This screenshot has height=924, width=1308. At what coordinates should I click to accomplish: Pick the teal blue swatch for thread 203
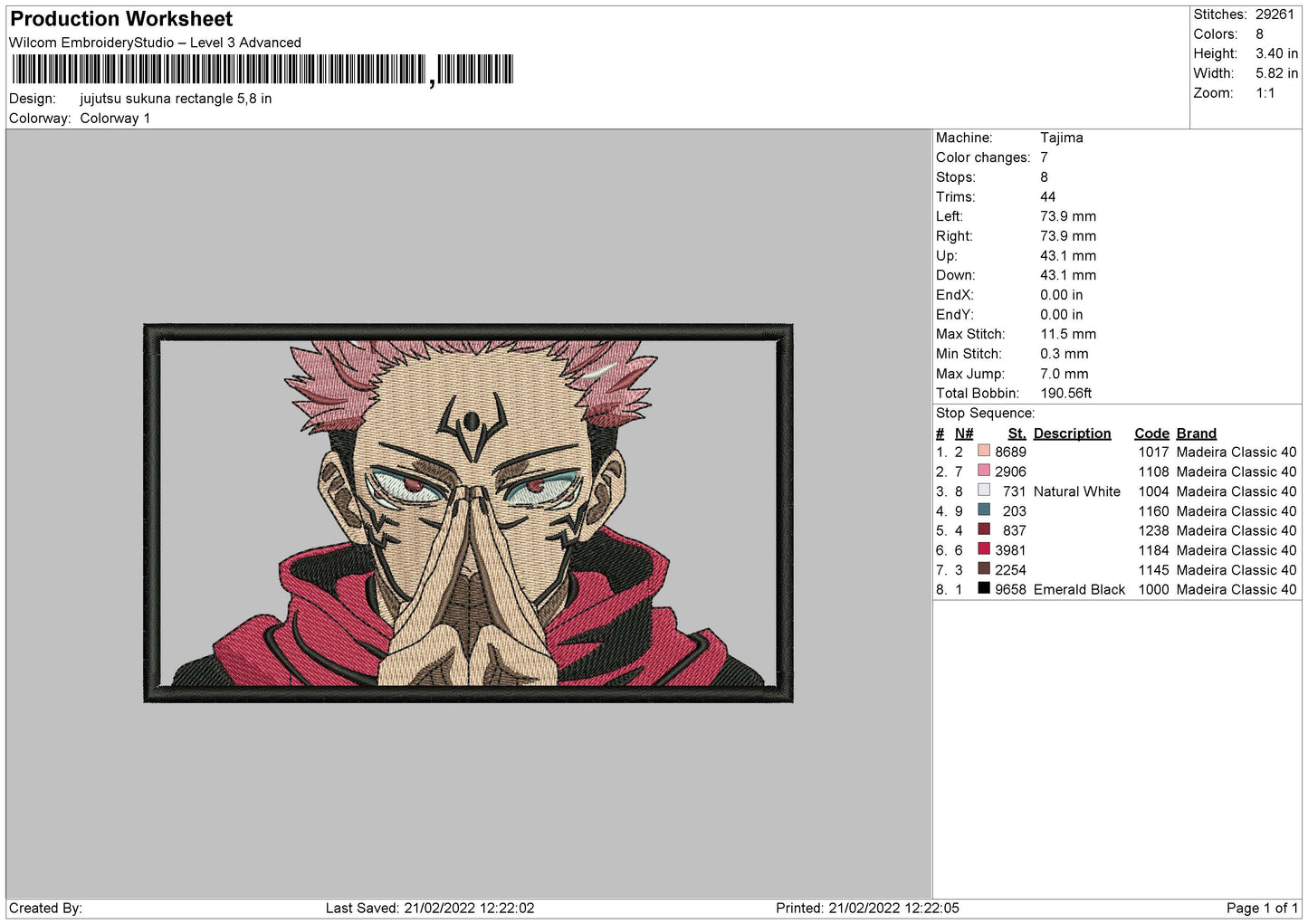pos(984,510)
